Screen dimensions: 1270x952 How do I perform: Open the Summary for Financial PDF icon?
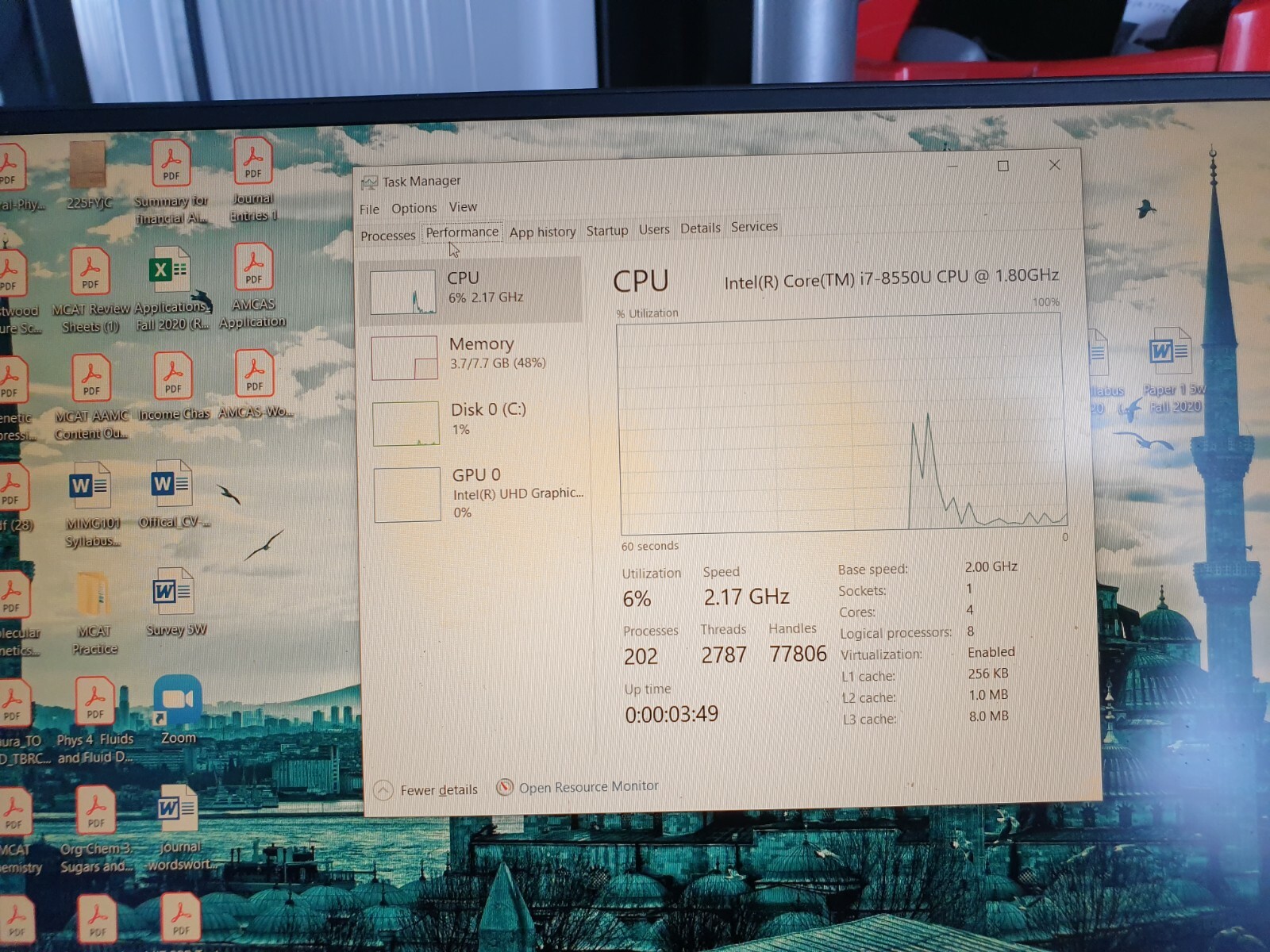point(171,182)
